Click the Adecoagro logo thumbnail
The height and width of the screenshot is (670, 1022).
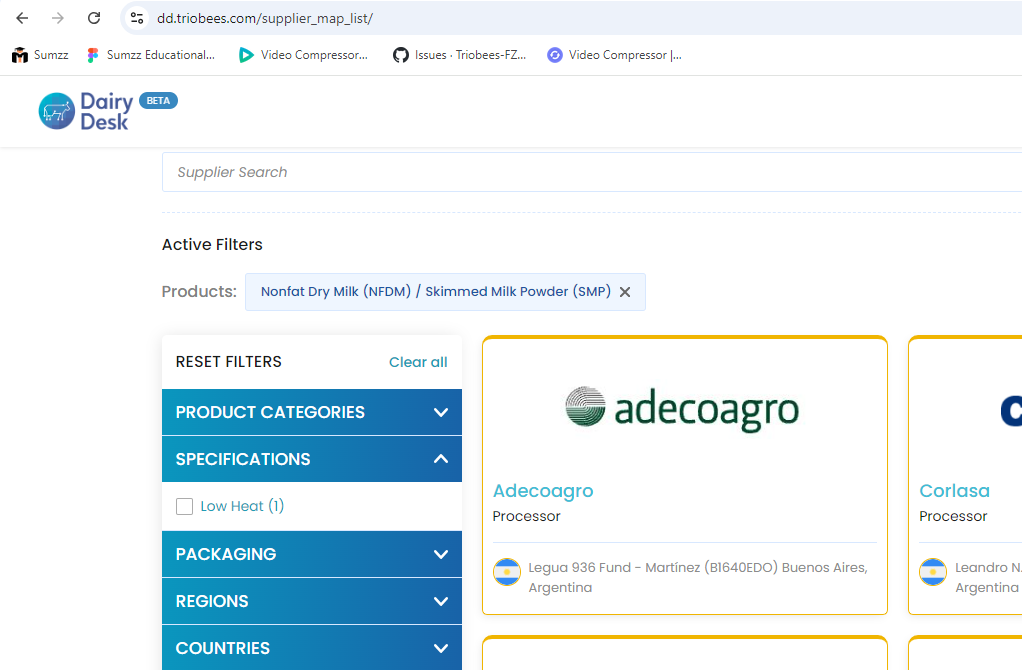tap(683, 408)
